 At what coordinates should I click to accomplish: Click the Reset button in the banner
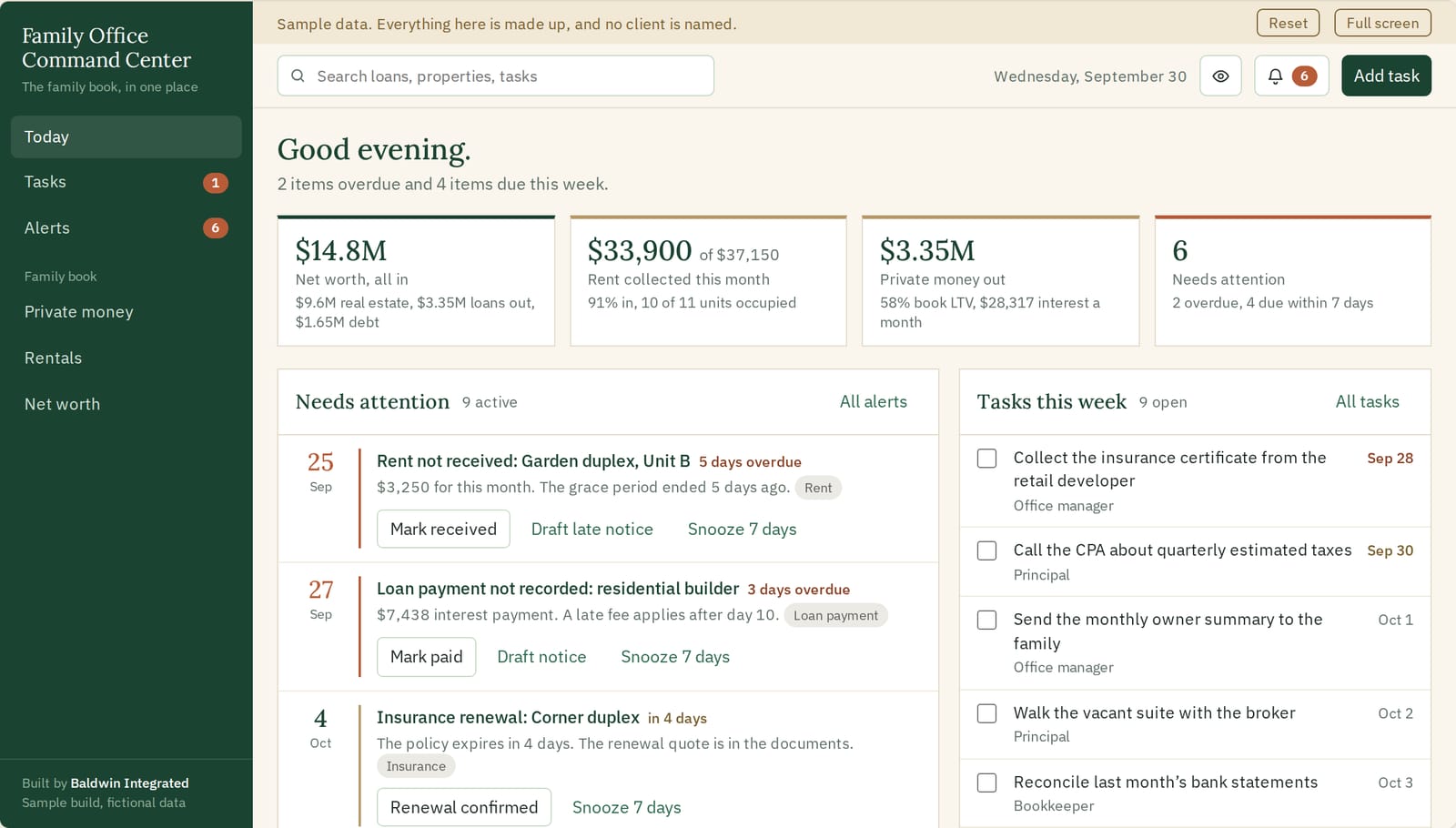1288,23
